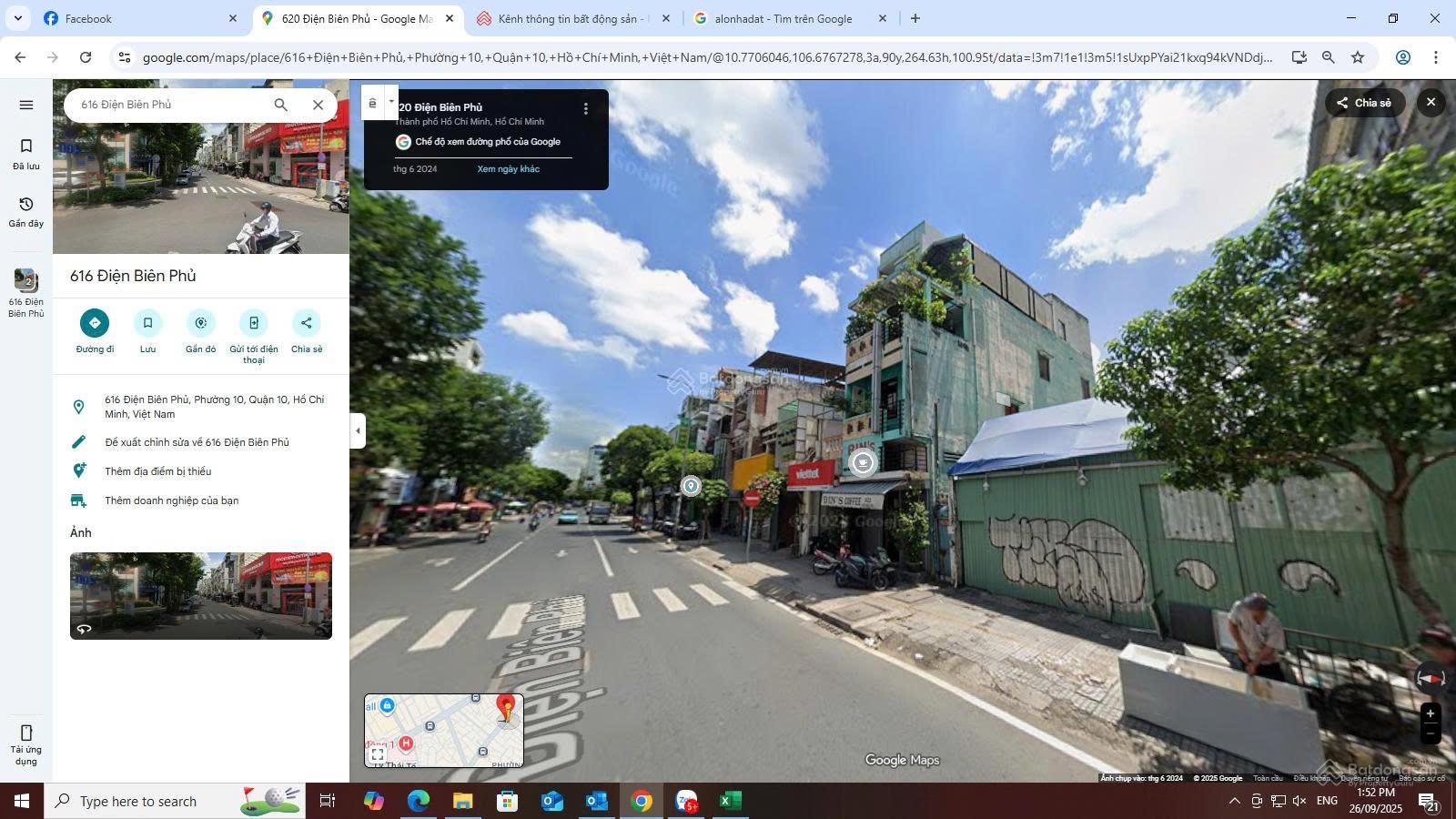The height and width of the screenshot is (819, 1456).
Task: Click the Chia sẻ icon in side panel
Action: (307, 323)
